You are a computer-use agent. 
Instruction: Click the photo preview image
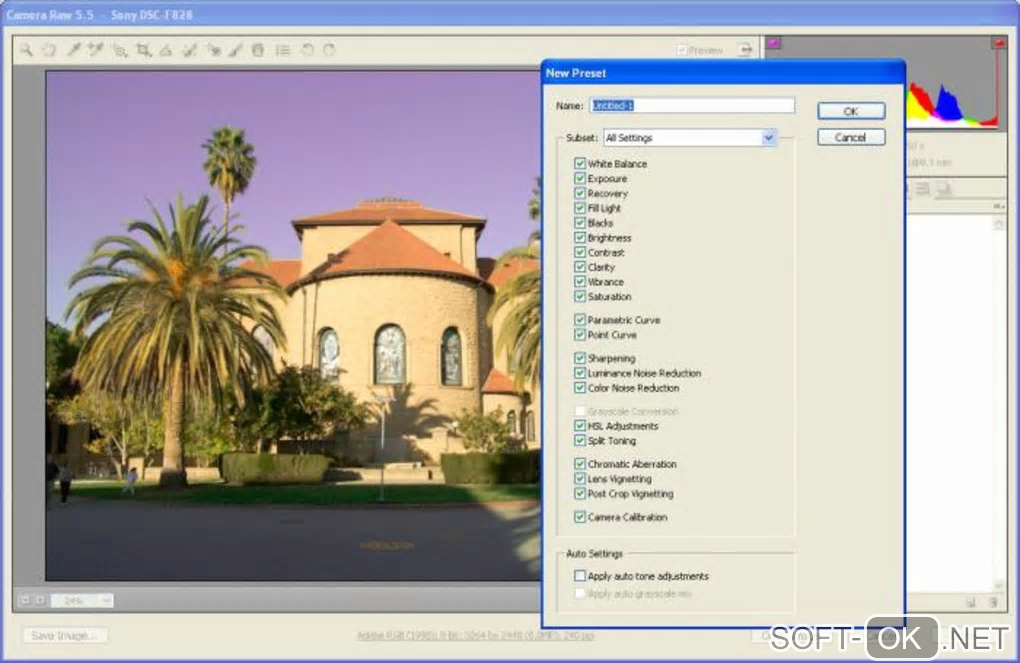(x=293, y=325)
